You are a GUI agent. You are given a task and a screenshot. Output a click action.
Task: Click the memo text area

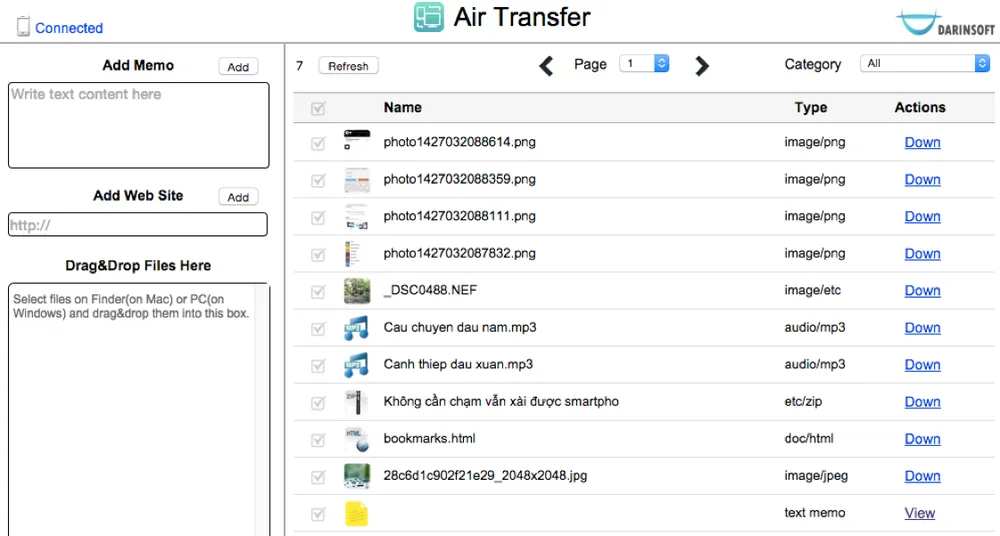[x=138, y=125]
